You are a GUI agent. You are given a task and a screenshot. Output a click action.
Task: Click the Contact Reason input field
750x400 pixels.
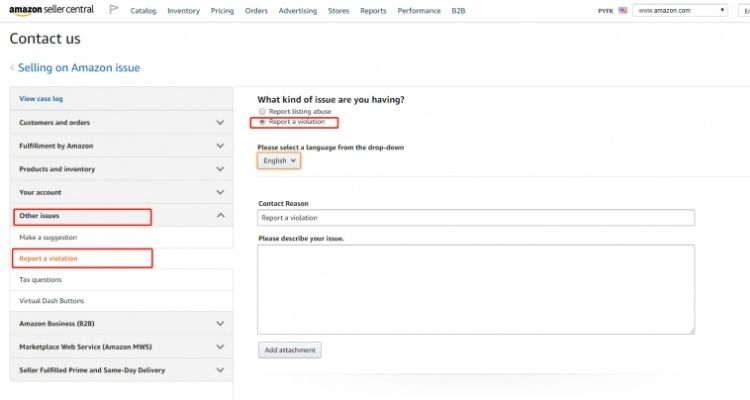[476, 218]
